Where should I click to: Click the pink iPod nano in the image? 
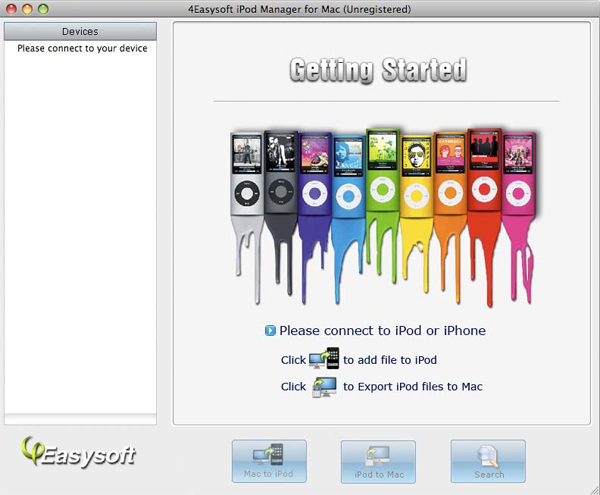tap(518, 174)
